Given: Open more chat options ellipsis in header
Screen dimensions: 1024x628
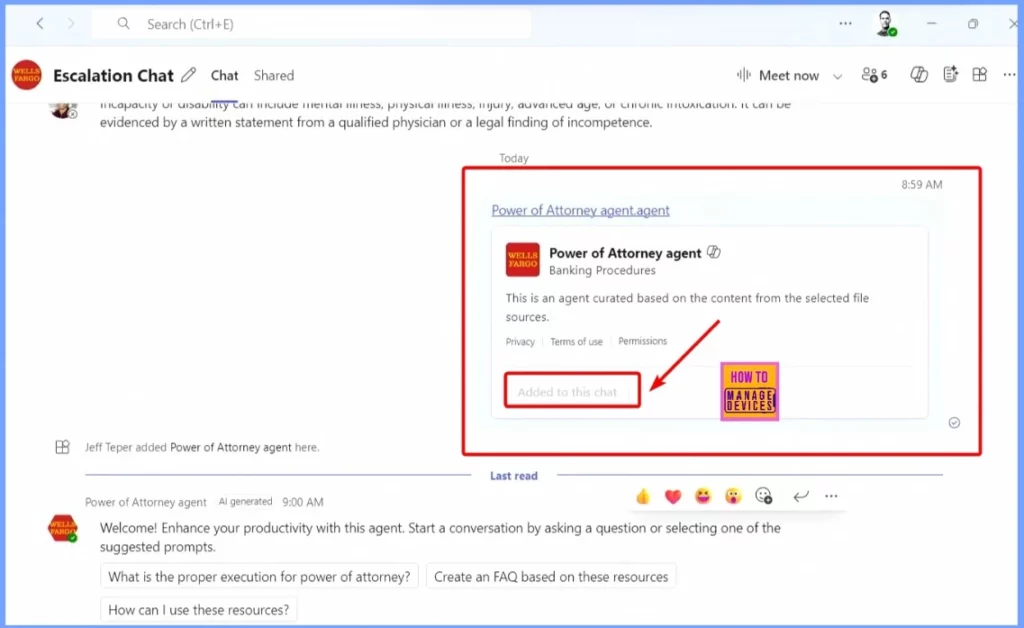Looking at the screenshot, I should [1009, 74].
